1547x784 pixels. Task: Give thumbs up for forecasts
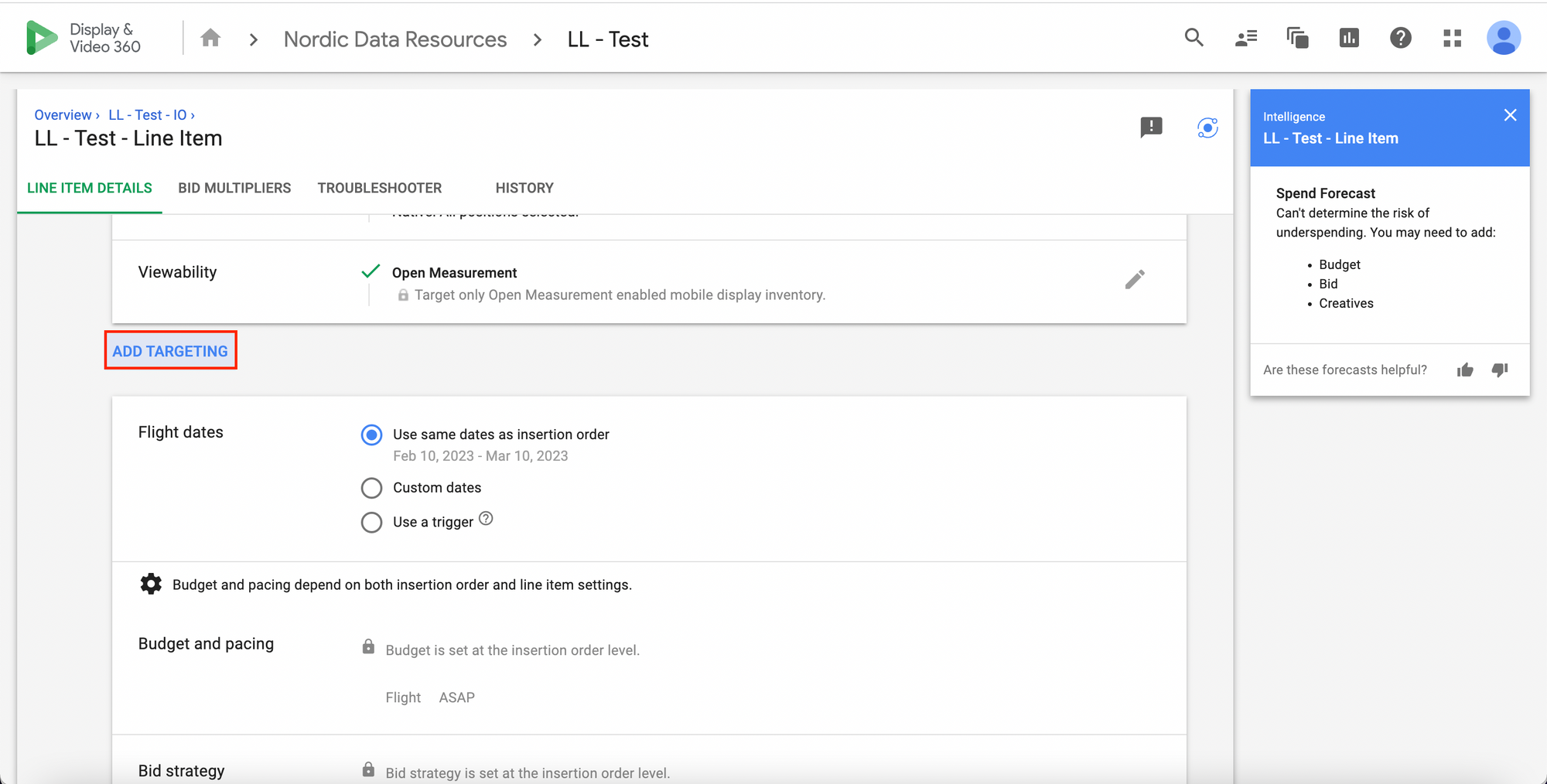click(1465, 370)
